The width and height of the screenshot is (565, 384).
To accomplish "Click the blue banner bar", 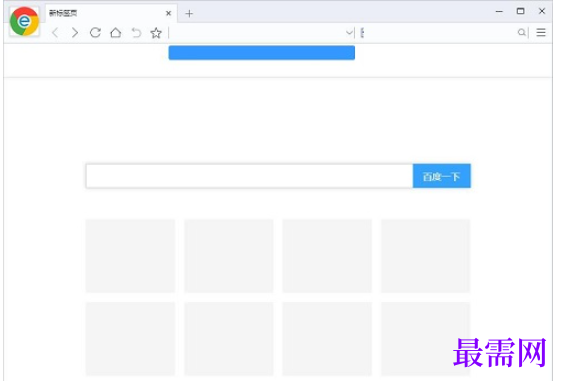I will [x=262, y=53].
